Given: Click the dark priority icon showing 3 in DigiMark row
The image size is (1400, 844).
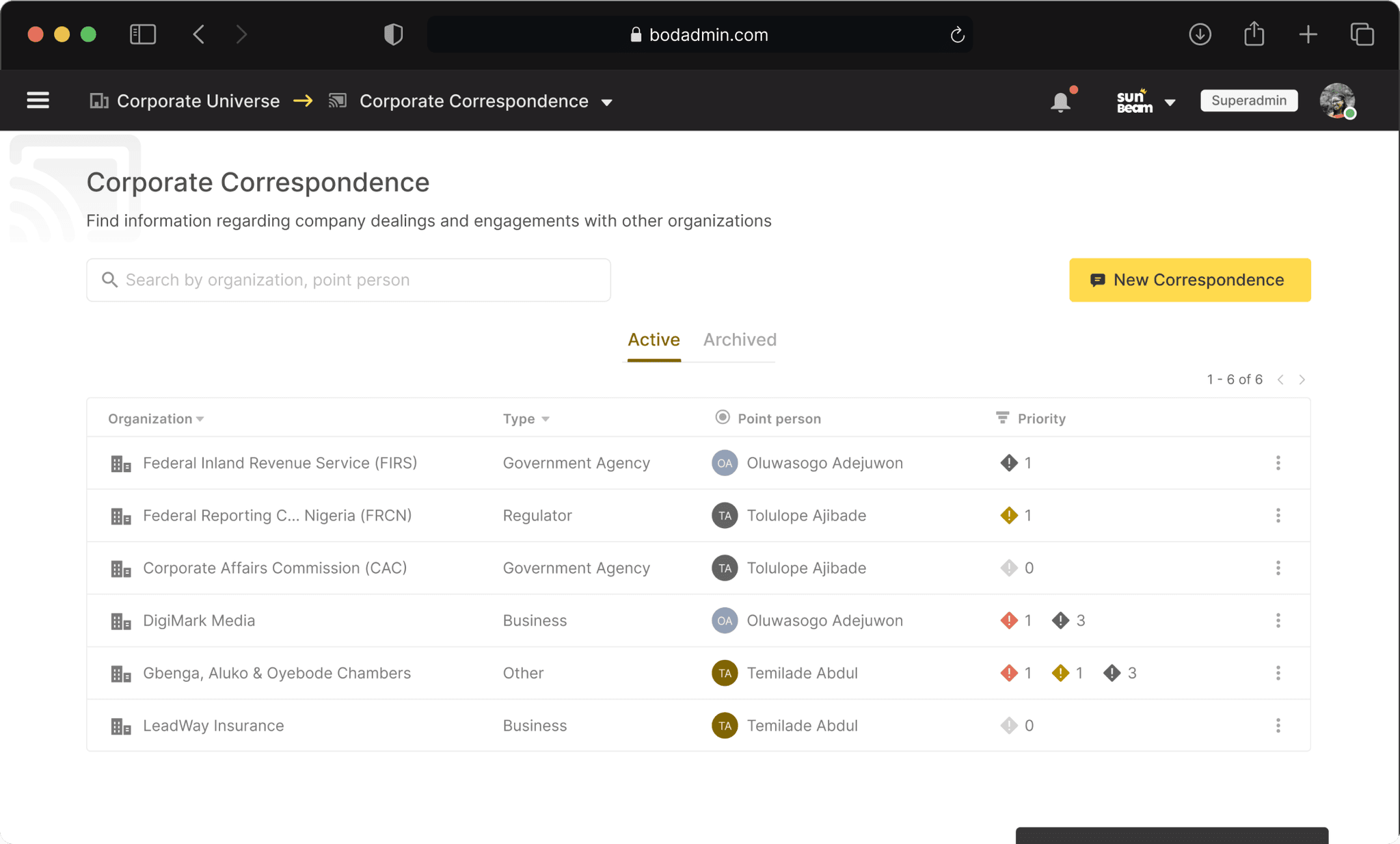Looking at the screenshot, I should click(x=1060, y=620).
